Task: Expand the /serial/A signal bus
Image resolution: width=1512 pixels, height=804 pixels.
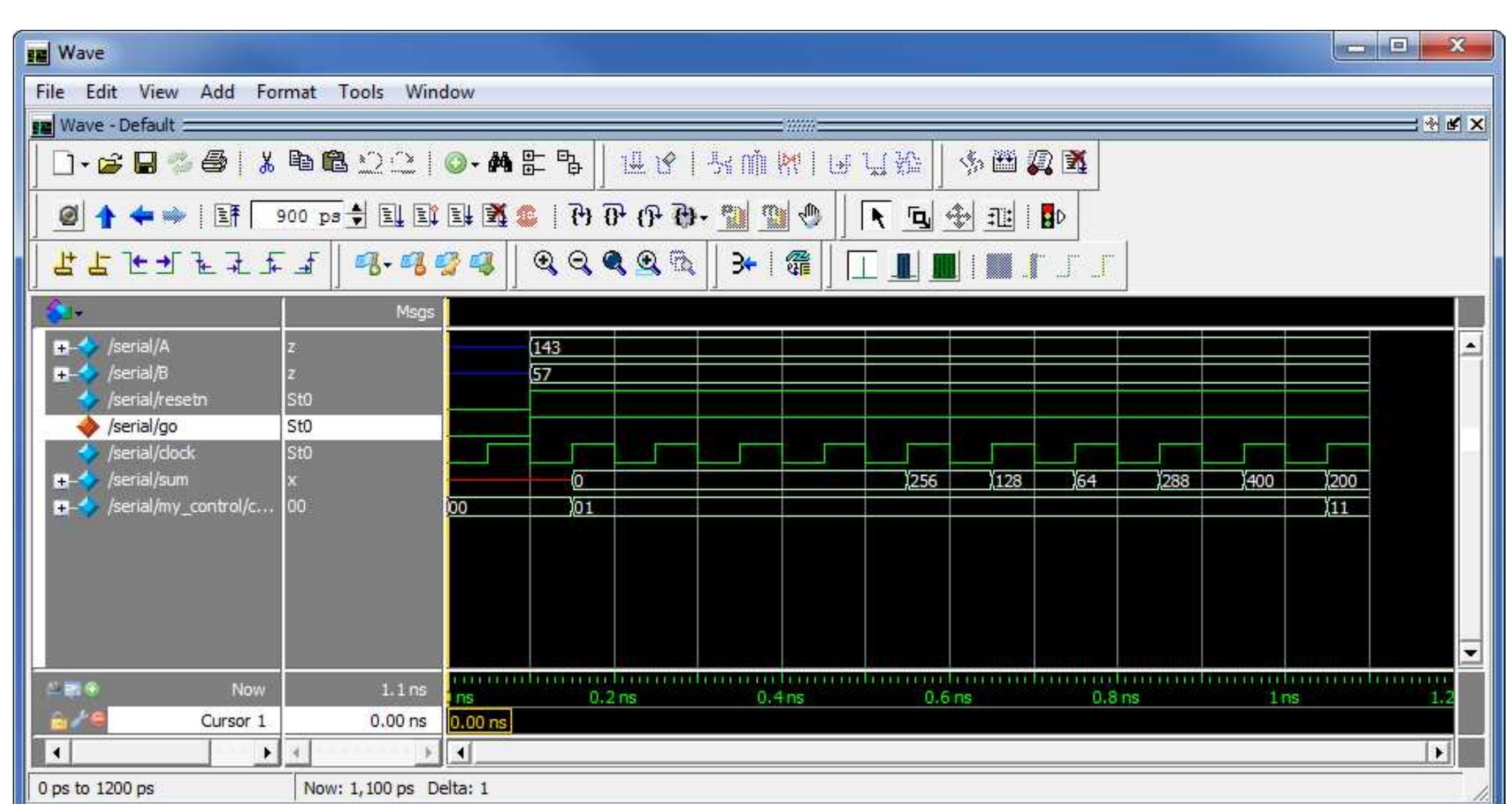Action: (x=62, y=348)
